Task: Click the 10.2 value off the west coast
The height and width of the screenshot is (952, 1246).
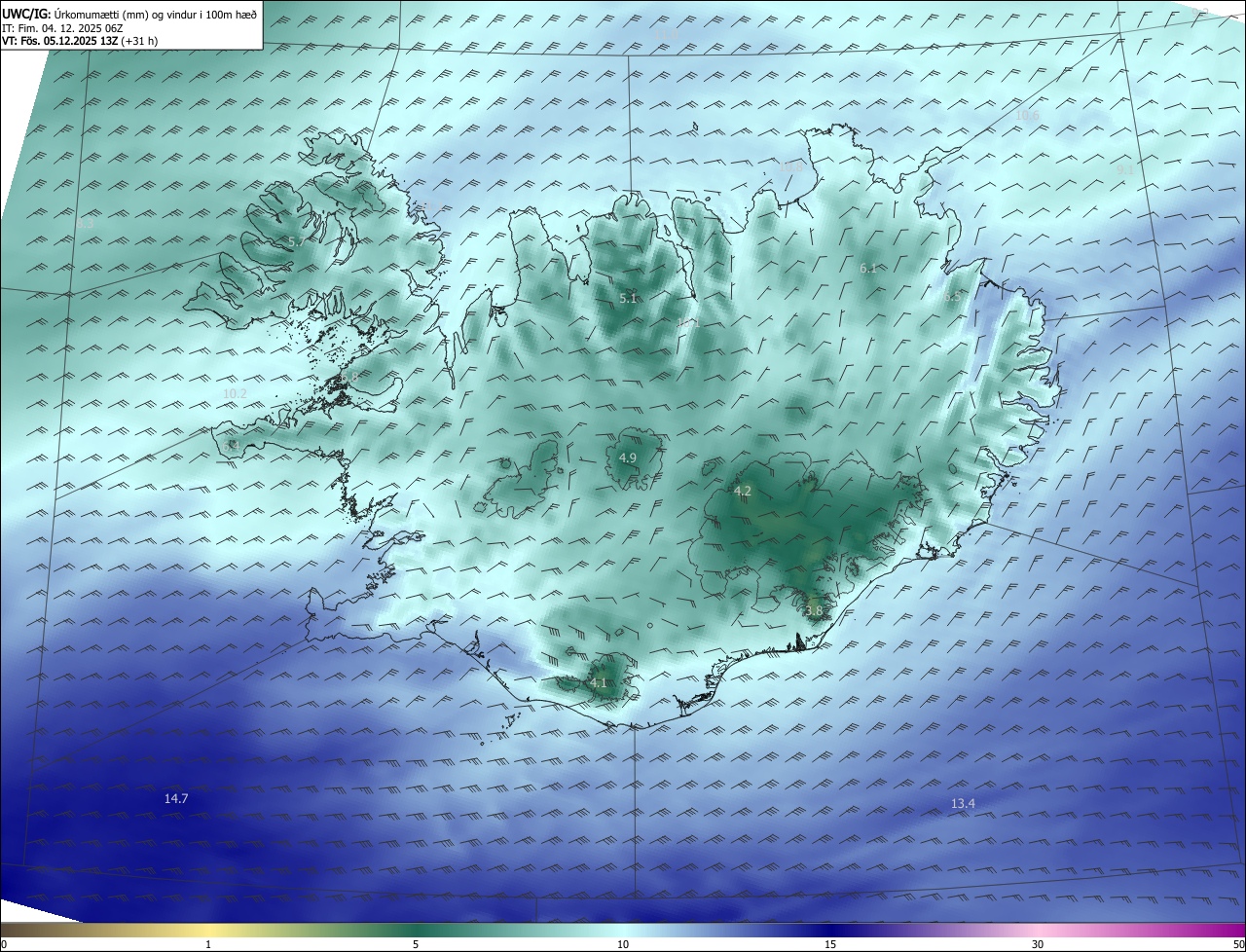Action: (x=235, y=393)
